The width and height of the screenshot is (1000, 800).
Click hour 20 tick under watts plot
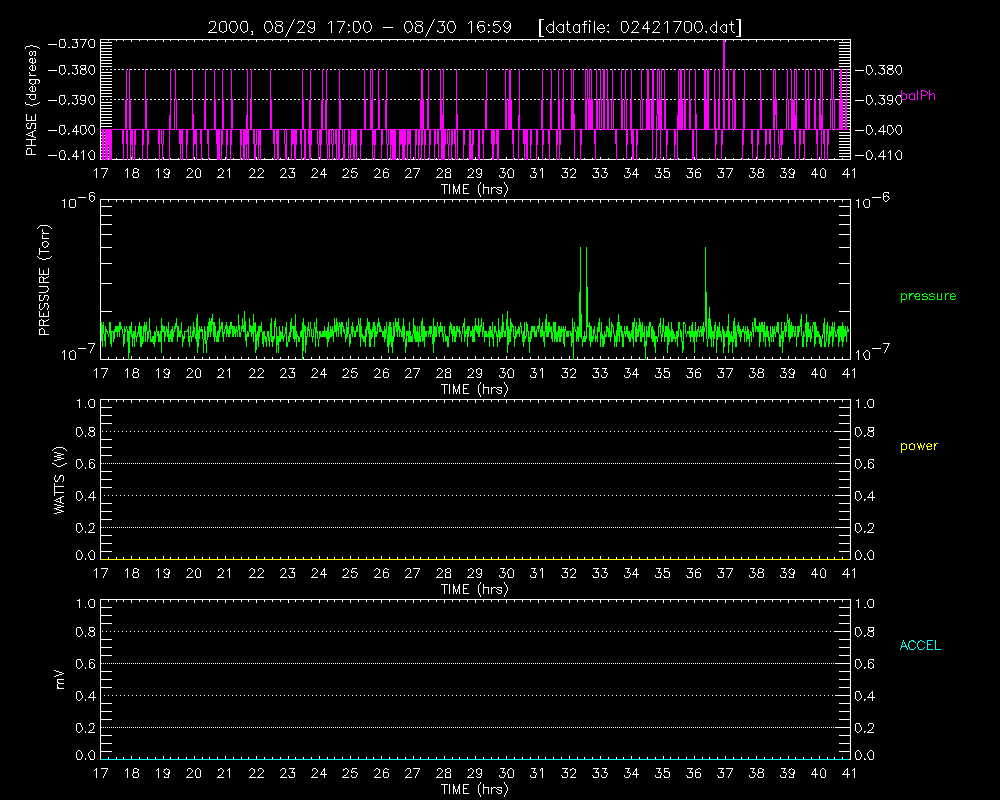pos(194,574)
